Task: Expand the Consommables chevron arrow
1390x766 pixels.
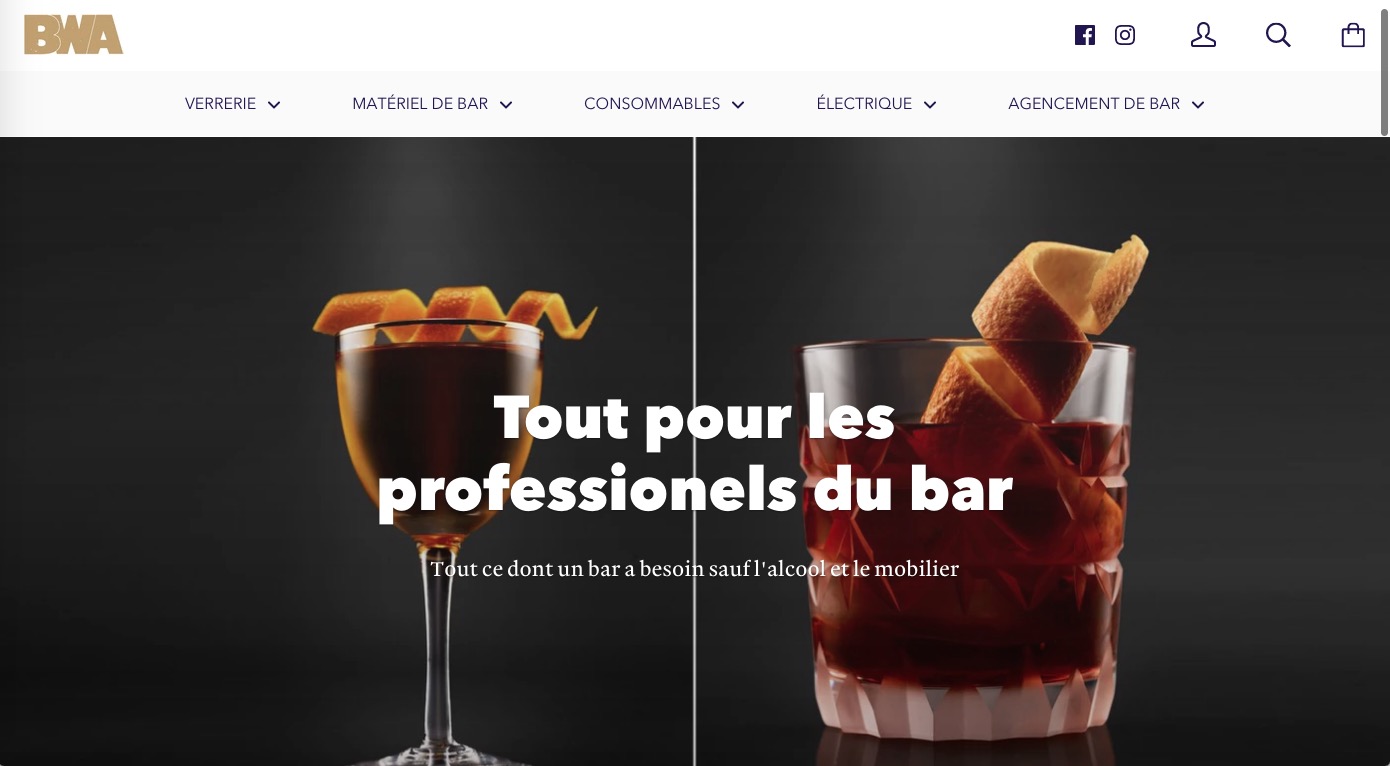Action: (738, 104)
